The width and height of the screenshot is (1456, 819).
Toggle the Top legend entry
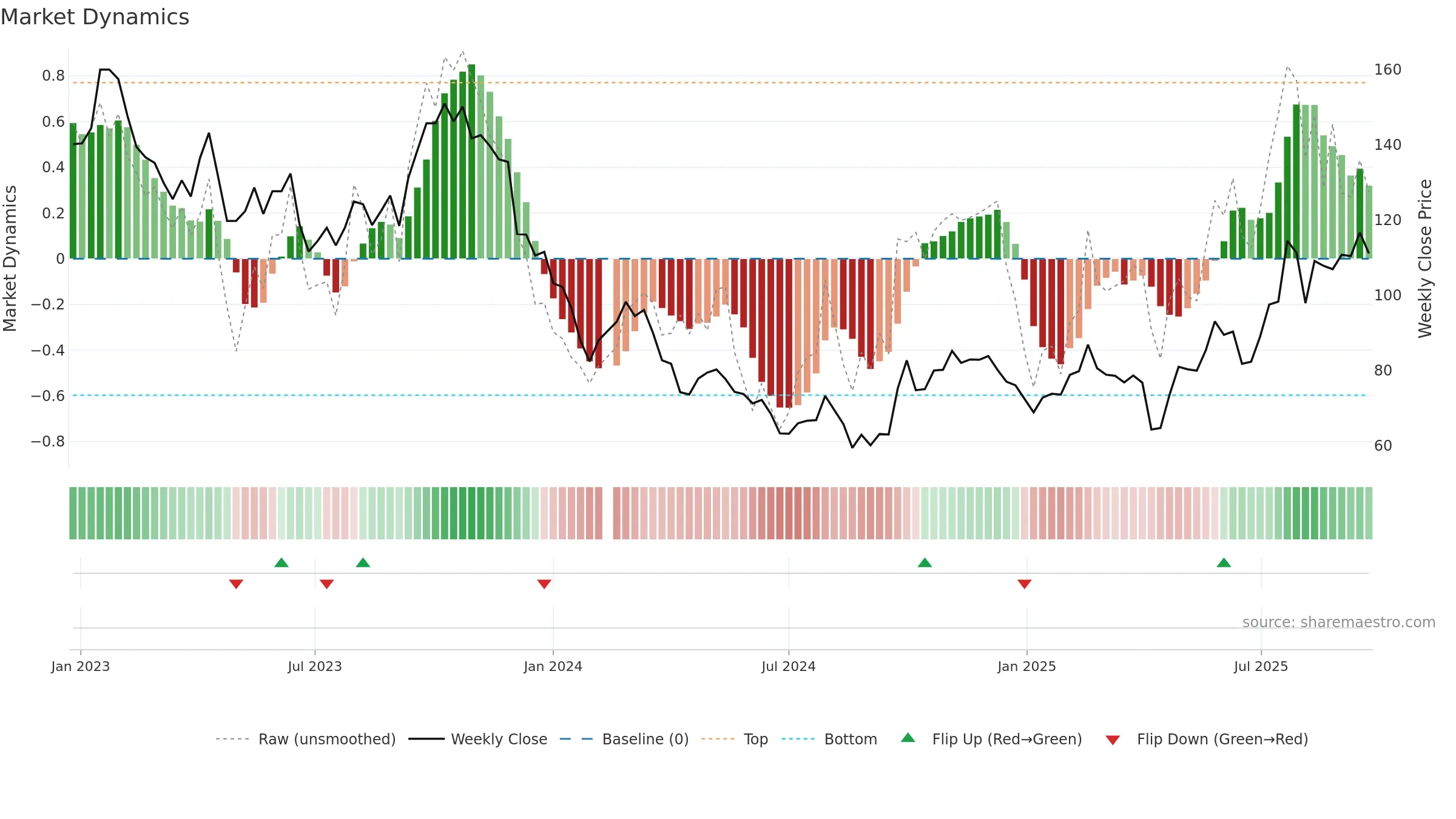pos(734,739)
